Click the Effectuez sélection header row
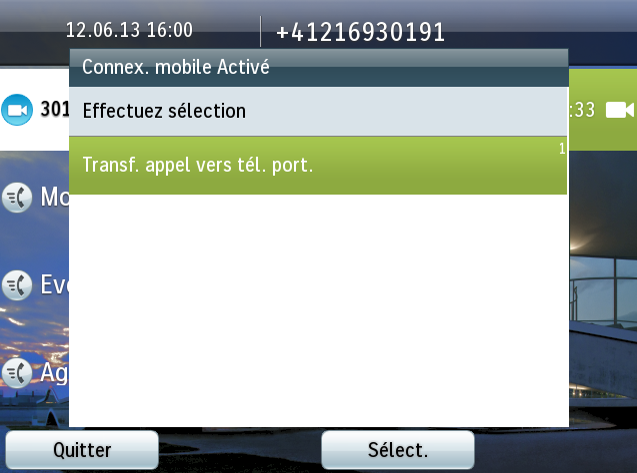This screenshot has height=473, width=637. coord(318,111)
